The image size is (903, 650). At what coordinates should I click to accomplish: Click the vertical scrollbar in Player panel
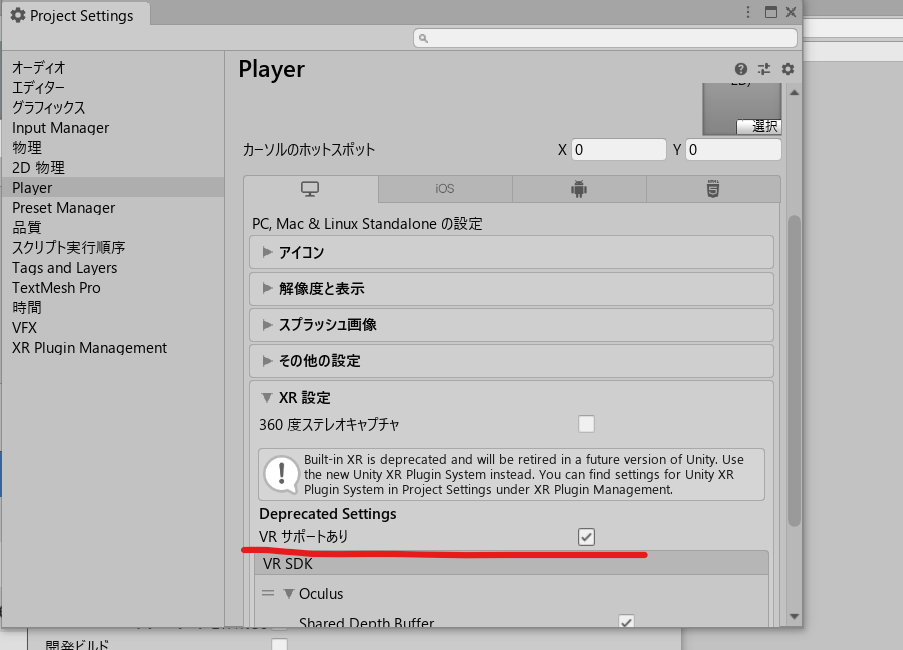pyautogui.click(x=794, y=370)
